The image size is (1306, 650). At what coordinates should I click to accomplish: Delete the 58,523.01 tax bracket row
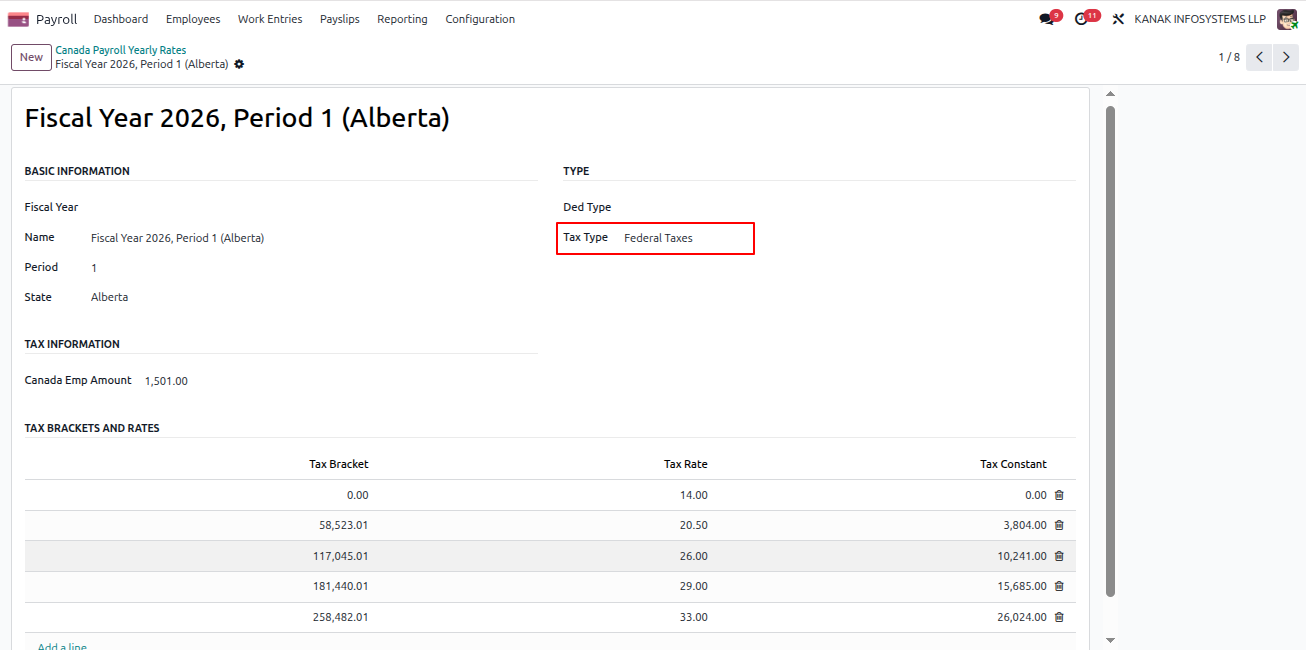point(1059,525)
